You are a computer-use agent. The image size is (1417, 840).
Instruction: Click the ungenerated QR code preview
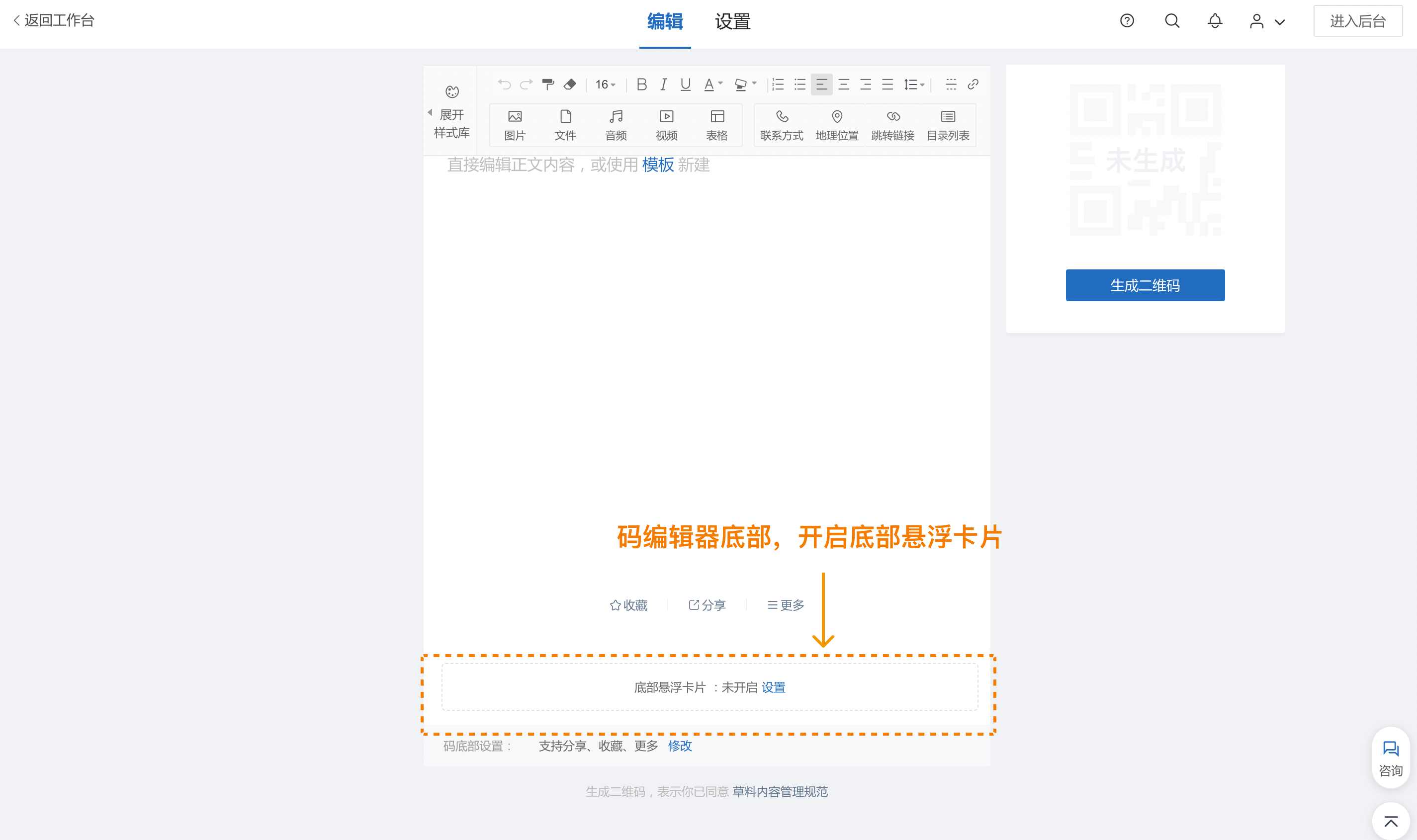point(1145,160)
